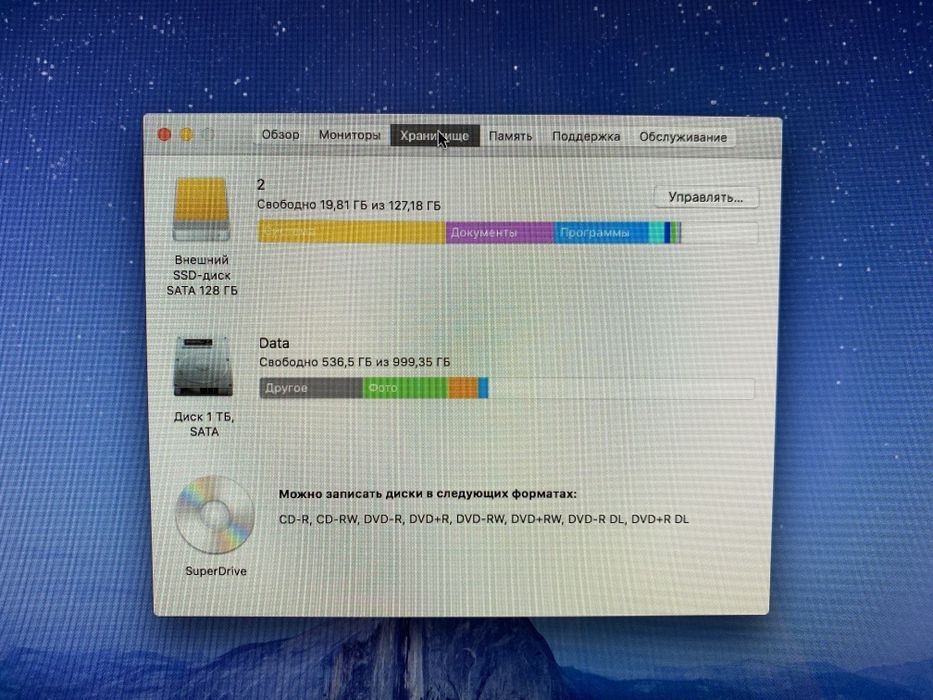Click the CD-R, CD-RW disc formats list
This screenshot has height=700, width=933.
pyautogui.click(x=484, y=519)
